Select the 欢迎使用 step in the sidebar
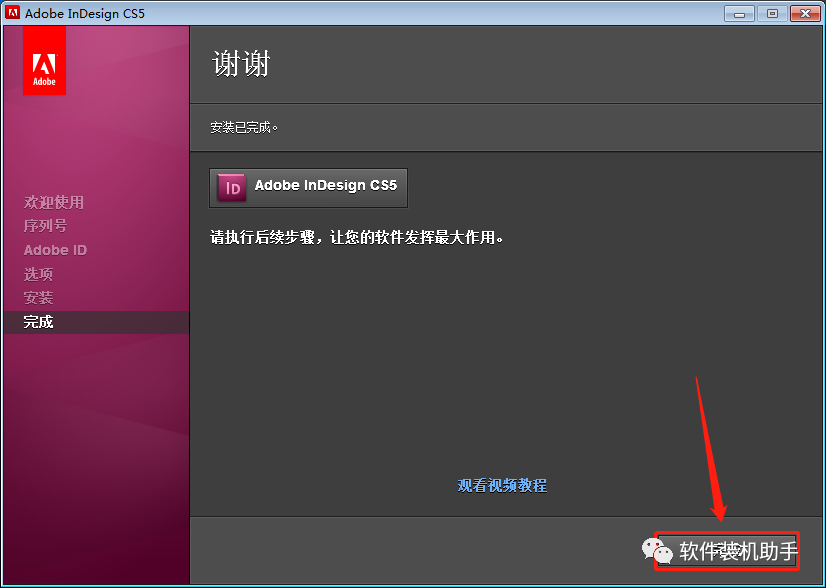The height and width of the screenshot is (588, 826). point(54,202)
